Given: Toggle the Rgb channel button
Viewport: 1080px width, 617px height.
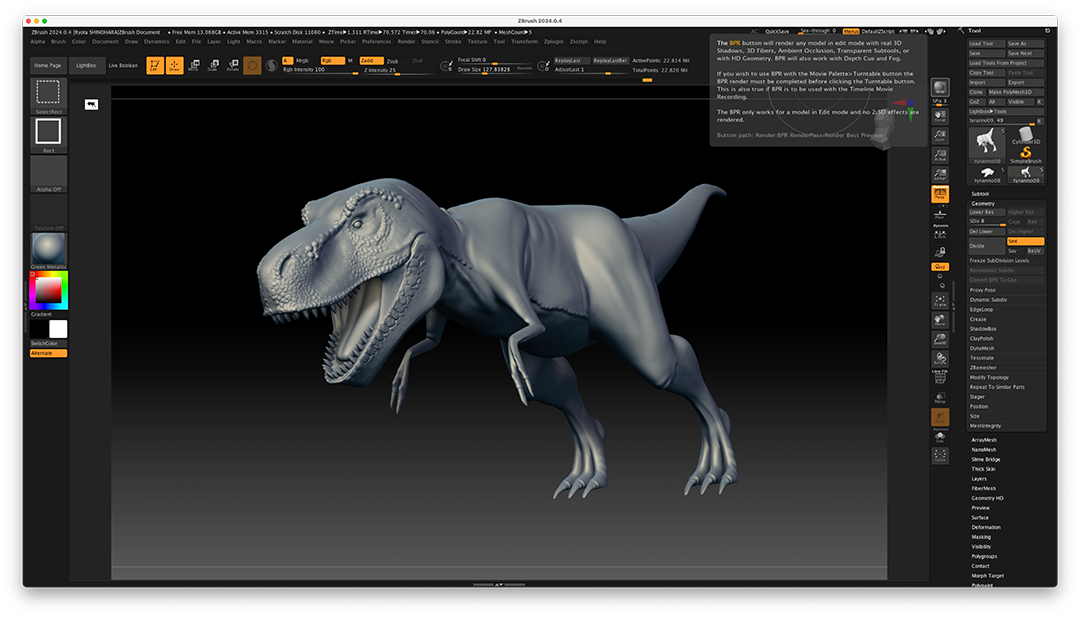Looking at the screenshot, I should point(333,61).
